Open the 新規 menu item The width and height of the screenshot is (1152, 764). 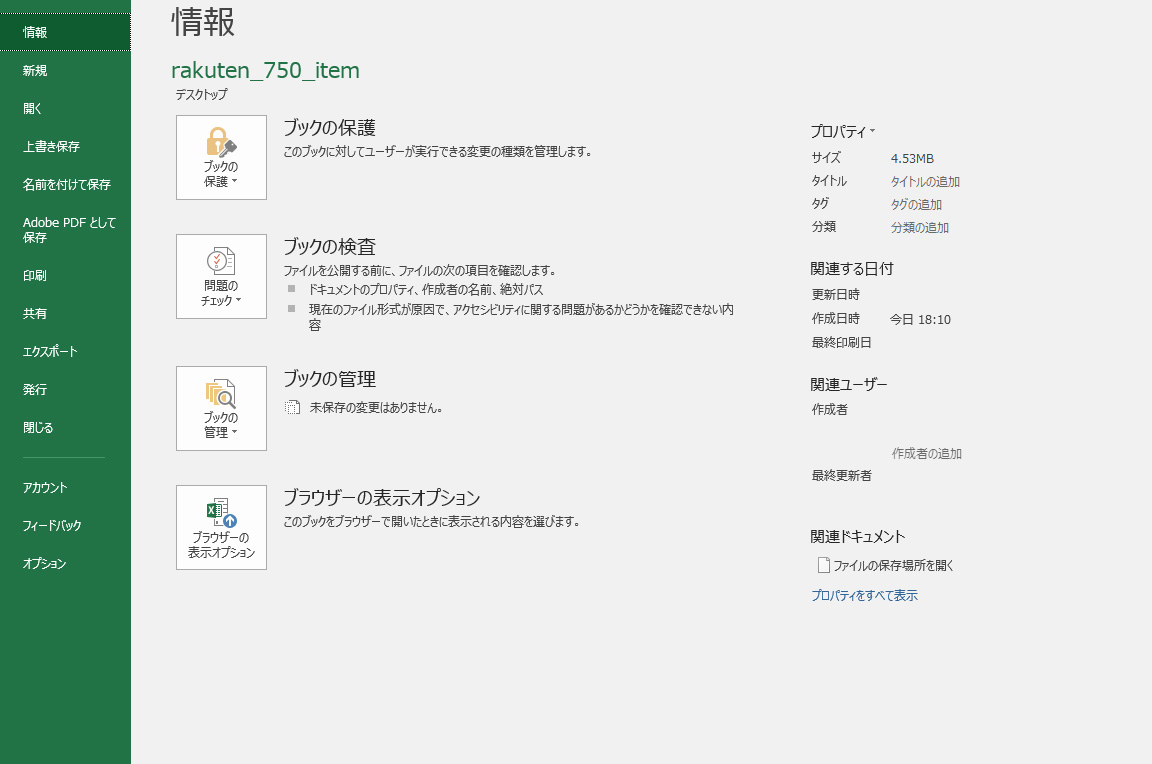tap(65, 71)
